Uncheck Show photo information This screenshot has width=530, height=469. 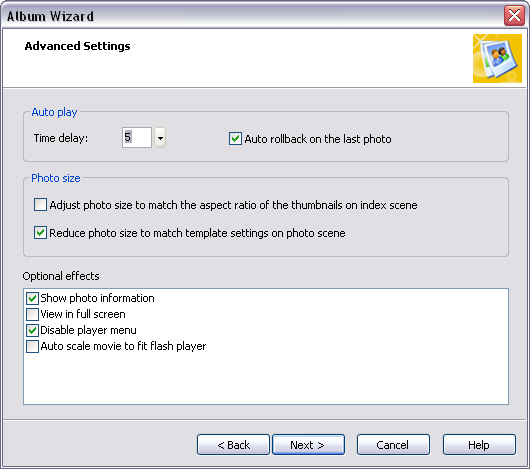coord(32,298)
